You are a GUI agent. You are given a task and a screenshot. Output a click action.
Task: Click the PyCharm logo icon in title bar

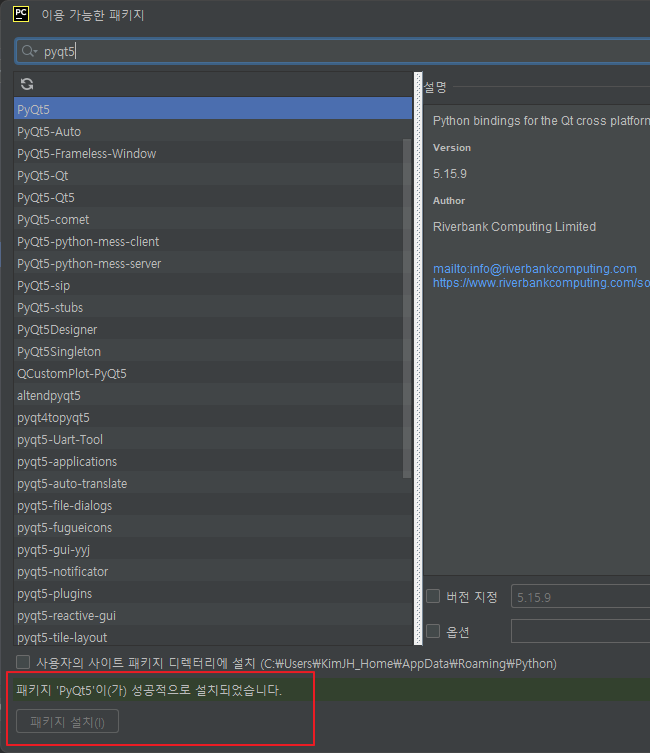click(21, 14)
